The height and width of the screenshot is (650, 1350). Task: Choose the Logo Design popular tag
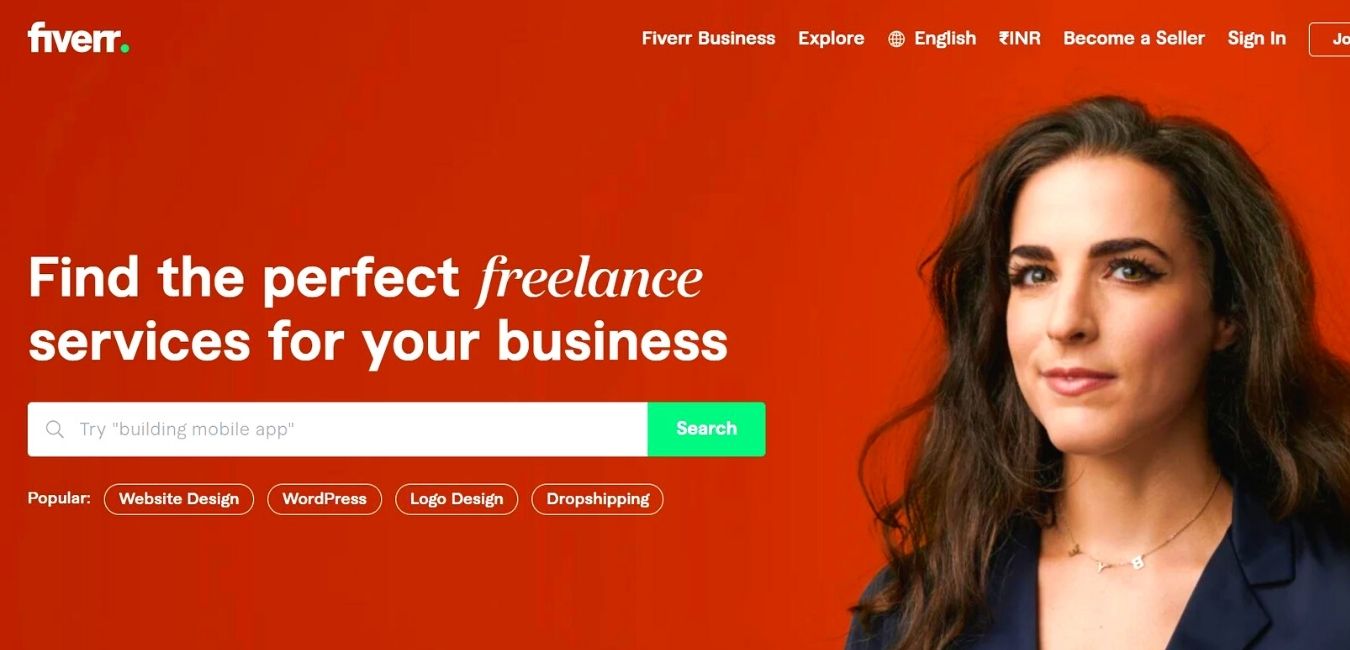456,499
